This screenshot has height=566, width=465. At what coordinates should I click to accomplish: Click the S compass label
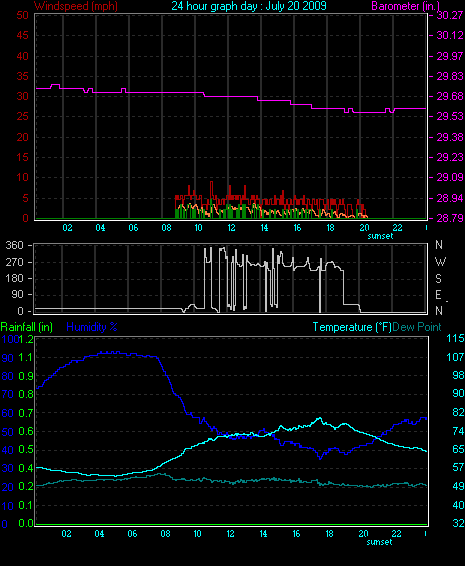pos(439,279)
